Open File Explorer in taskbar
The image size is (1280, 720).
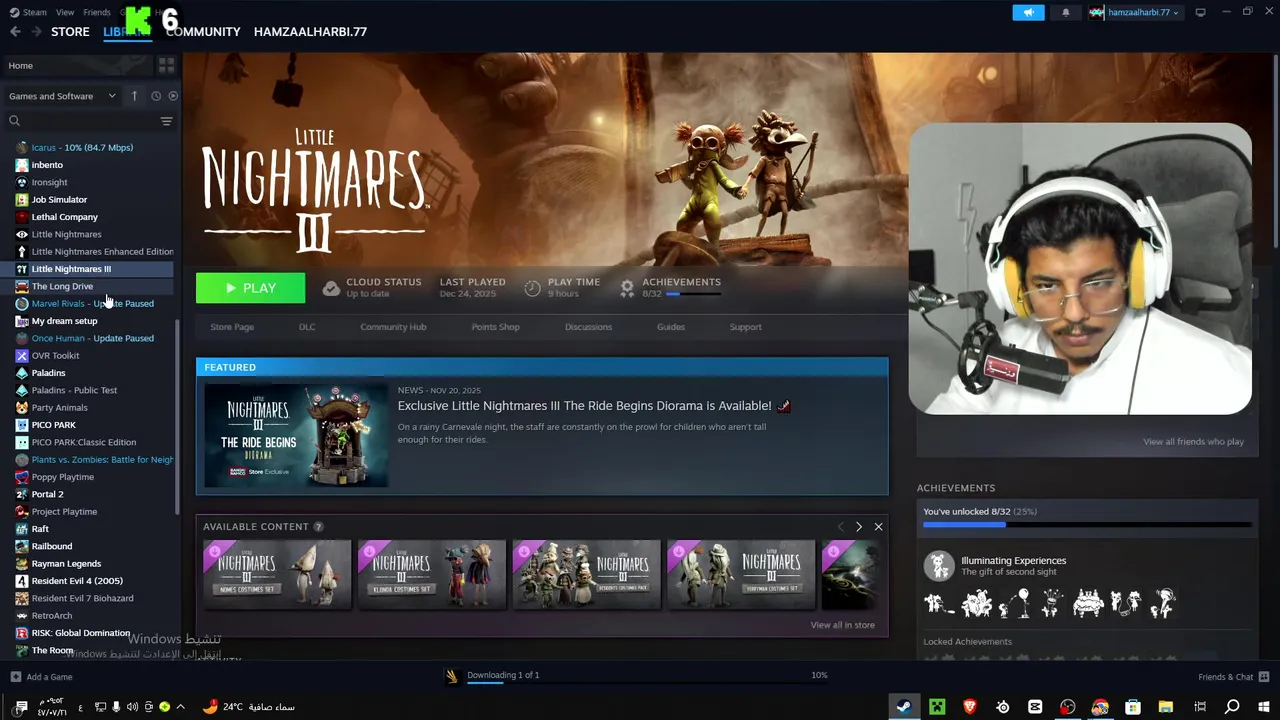pos(1166,707)
